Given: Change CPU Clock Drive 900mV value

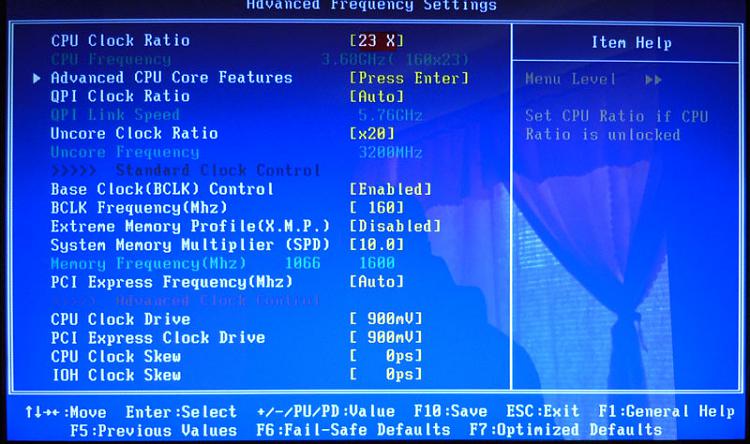Looking at the screenshot, I should 386,319.
